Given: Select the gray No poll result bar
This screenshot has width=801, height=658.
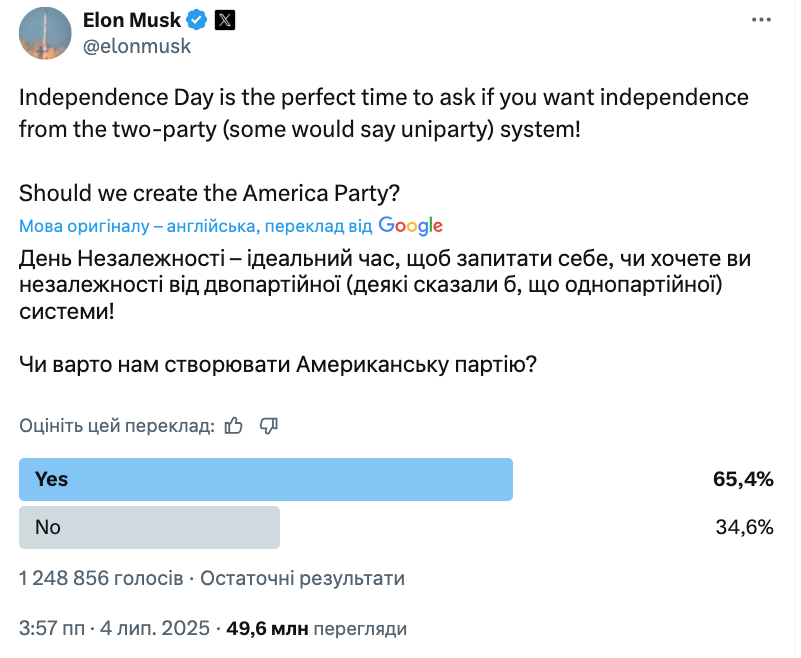Looking at the screenshot, I should pyautogui.click(x=149, y=527).
